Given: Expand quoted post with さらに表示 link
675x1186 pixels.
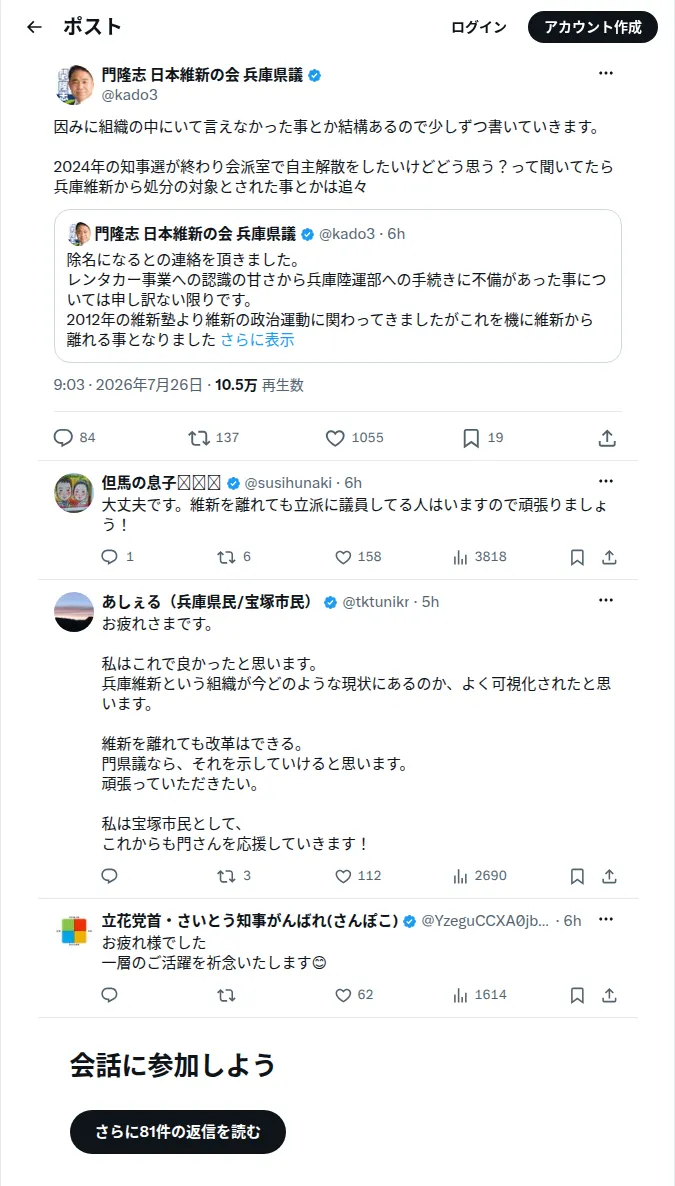Looking at the screenshot, I should pos(257,340).
